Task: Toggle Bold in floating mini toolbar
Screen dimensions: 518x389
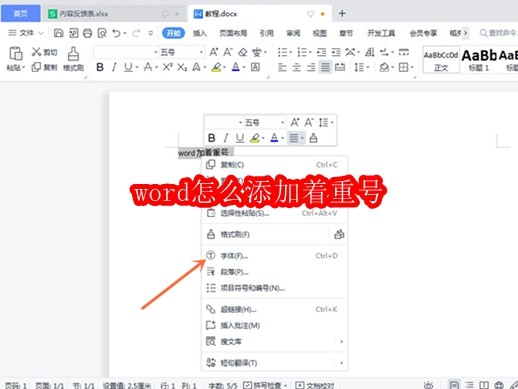Action: pos(211,138)
